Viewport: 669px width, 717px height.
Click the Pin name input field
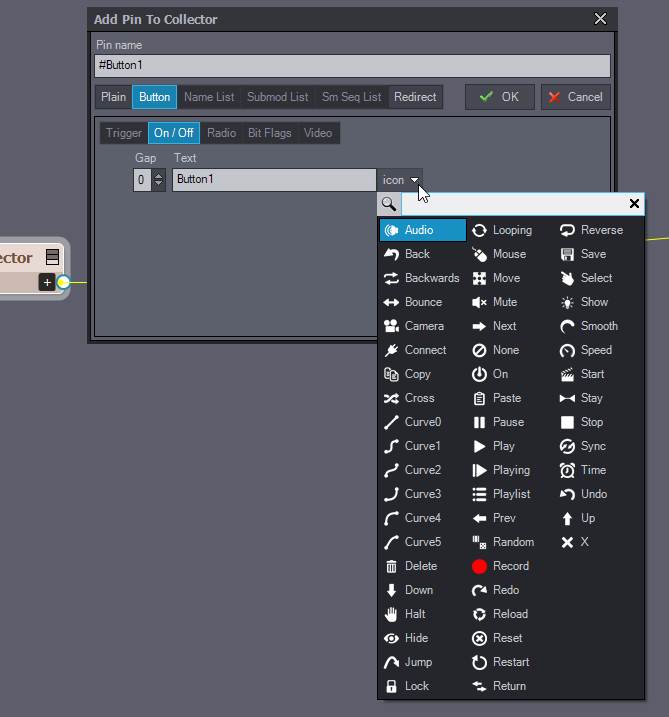pyautogui.click(x=352, y=65)
